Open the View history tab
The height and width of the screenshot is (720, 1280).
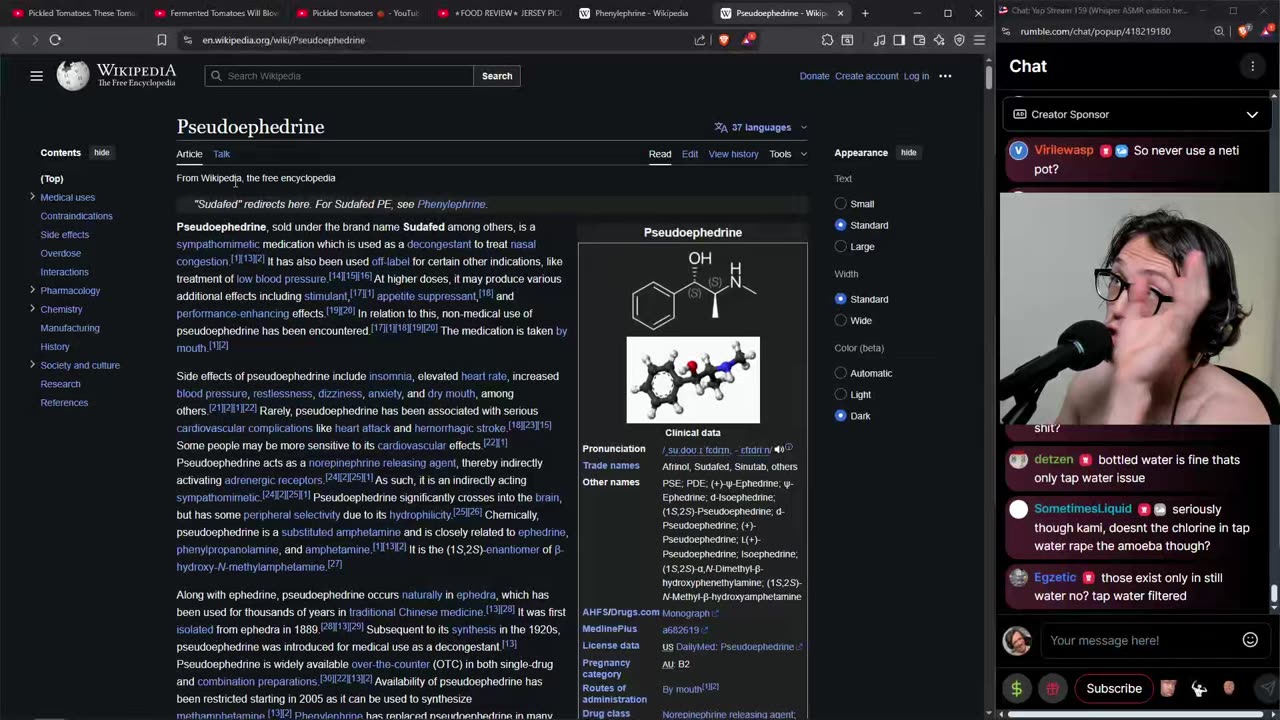point(733,154)
